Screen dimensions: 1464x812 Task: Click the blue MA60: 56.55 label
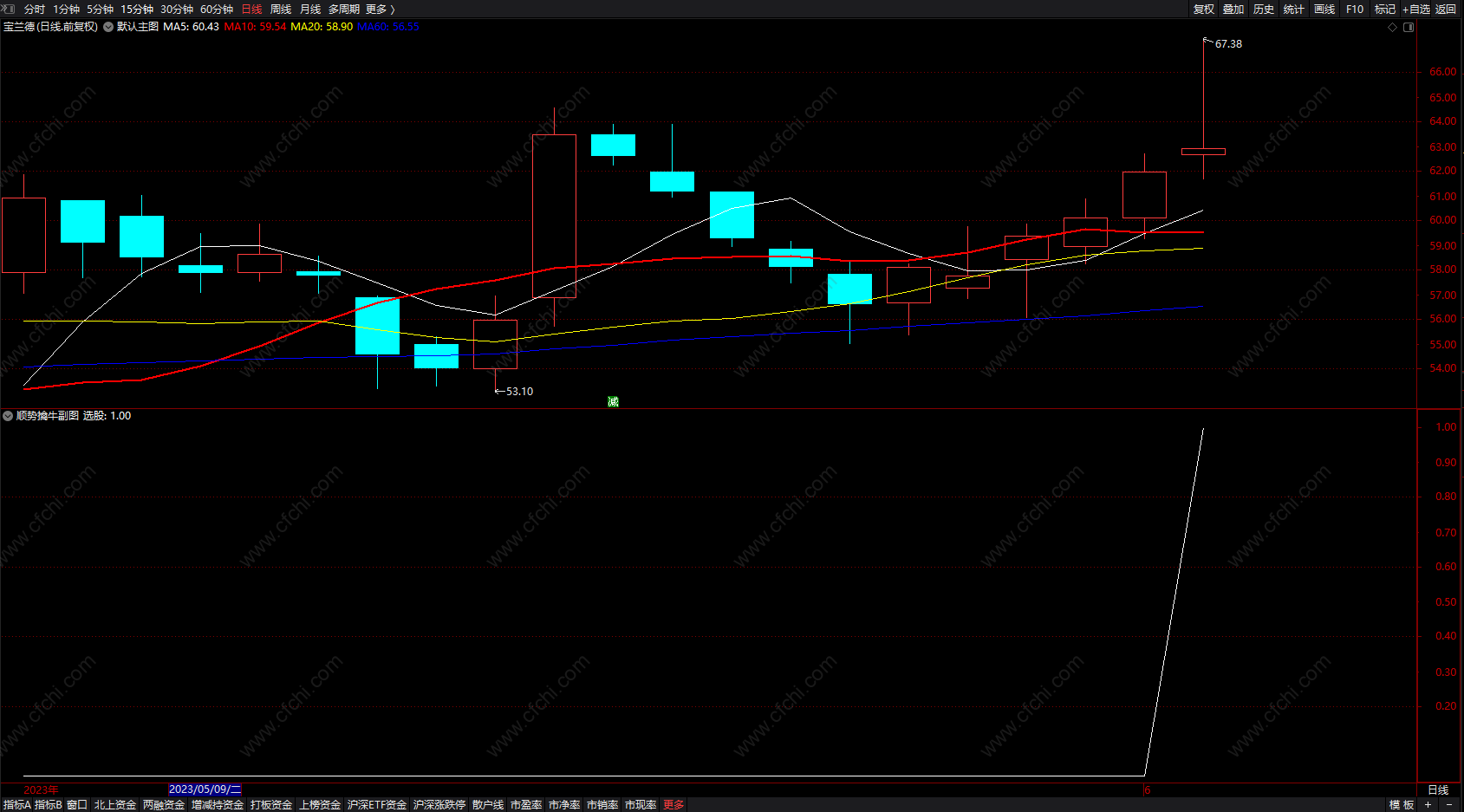pos(388,27)
